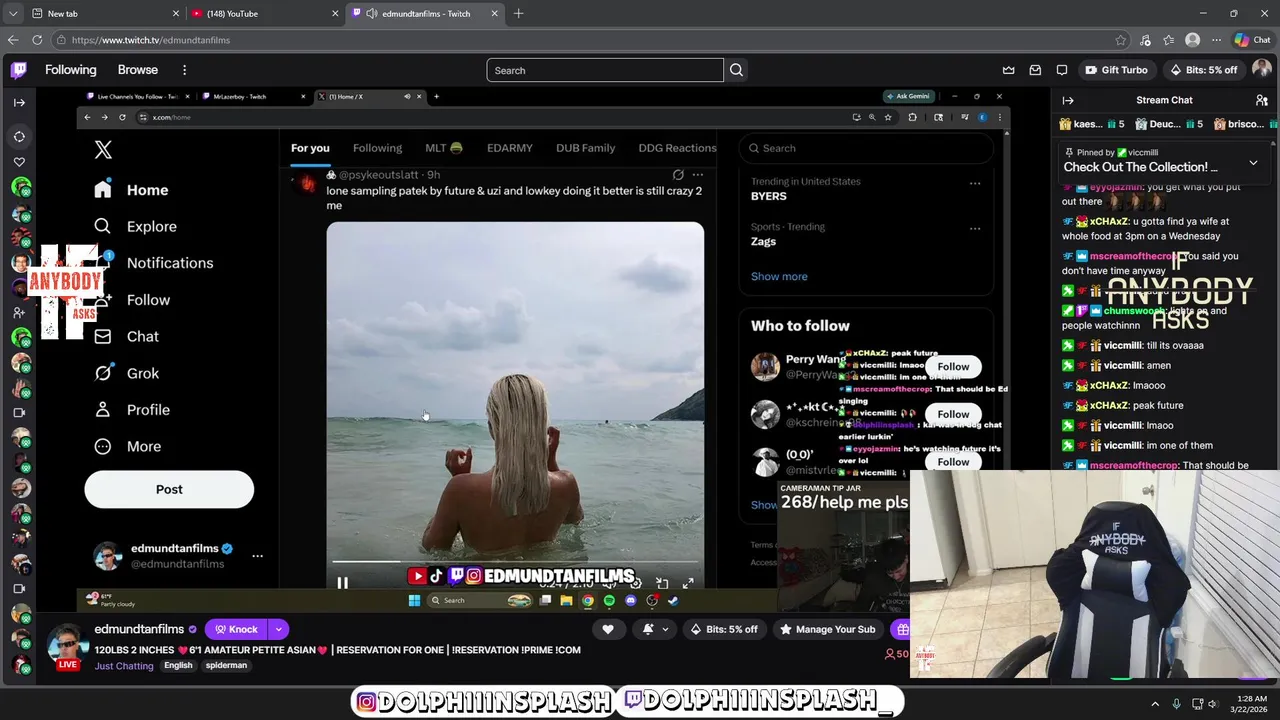
Task: Open a new browser tab plus
Action: coord(518,13)
